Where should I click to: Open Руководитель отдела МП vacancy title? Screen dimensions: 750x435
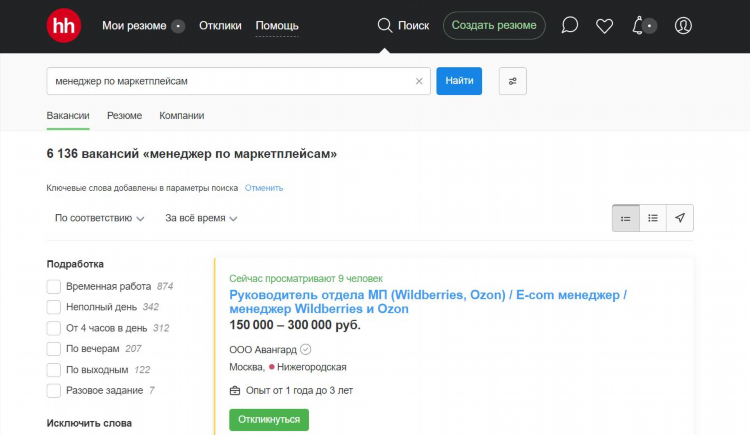428,302
